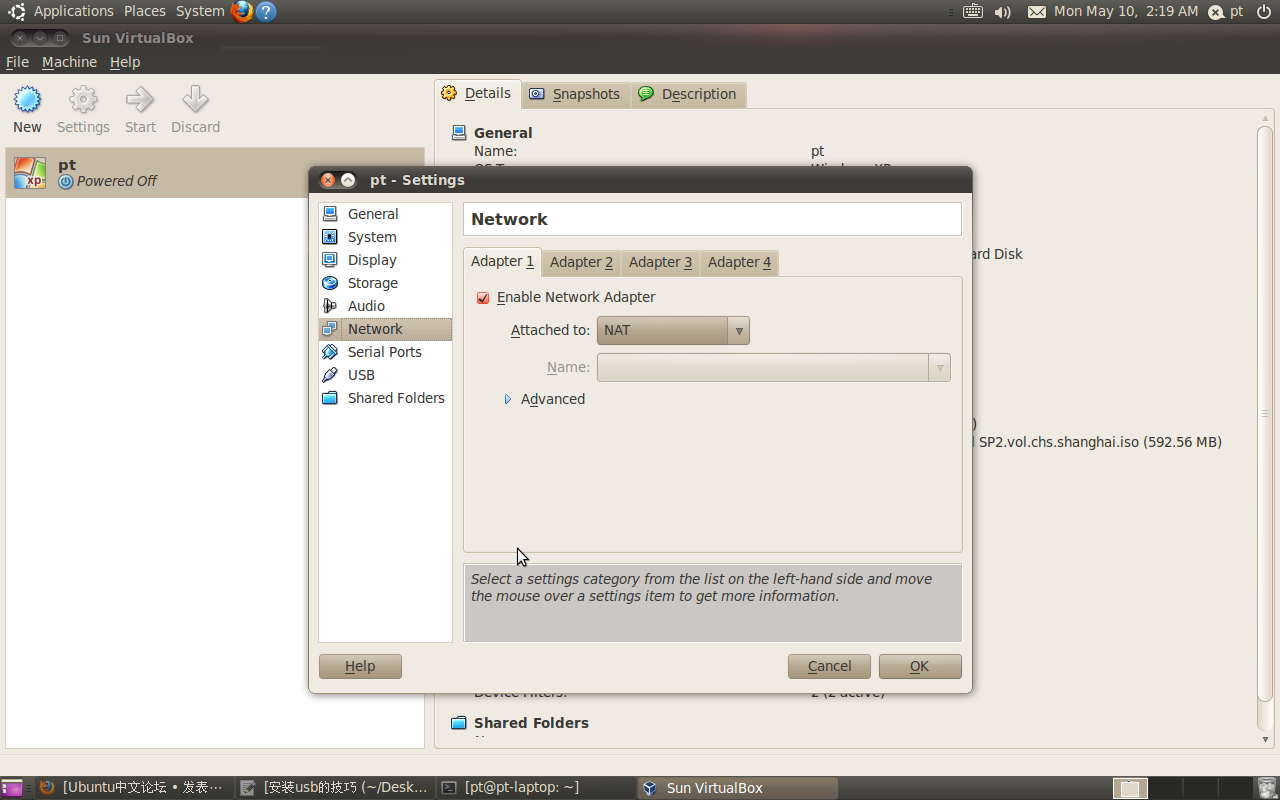
Task: Open the USB settings category
Action: pyautogui.click(x=385, y=375)
